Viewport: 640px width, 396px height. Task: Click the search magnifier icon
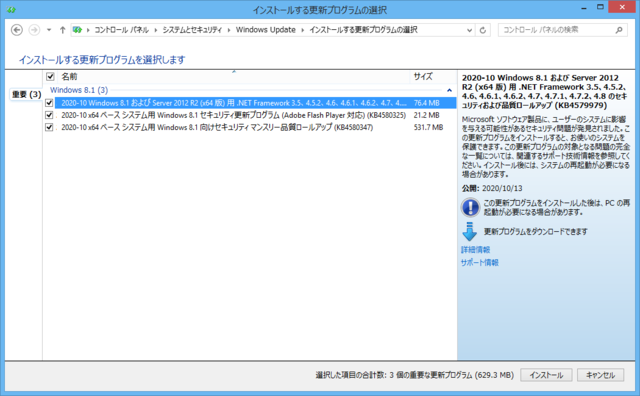tap(619, 30)
